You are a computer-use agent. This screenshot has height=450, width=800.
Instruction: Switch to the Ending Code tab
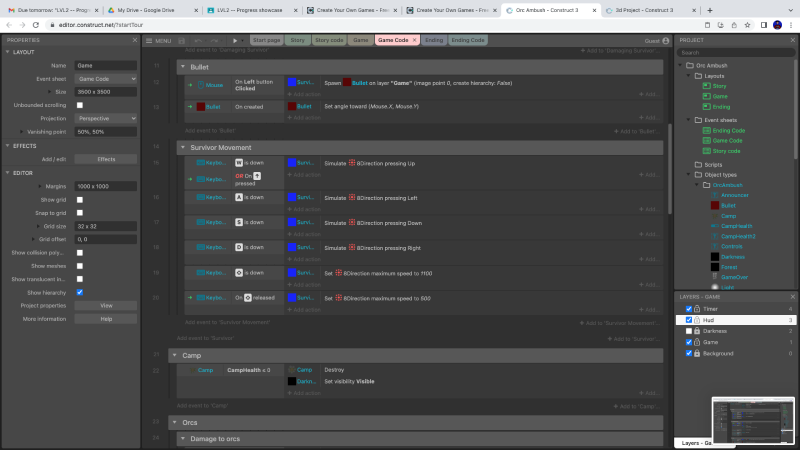[x=468, y=40]
